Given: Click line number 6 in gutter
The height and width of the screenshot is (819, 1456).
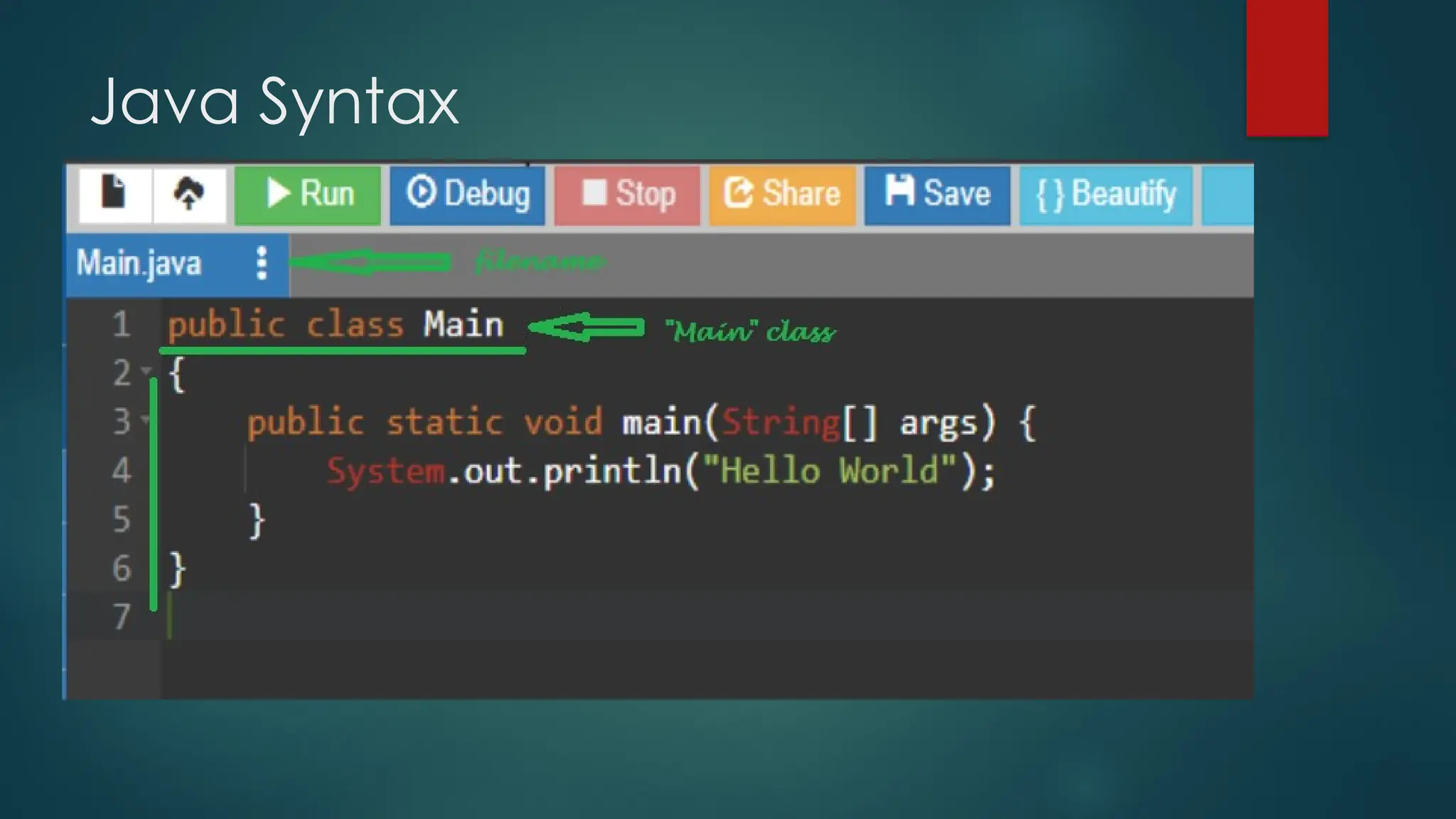Looking at the screenshot, I should click(x=122, y=569).
